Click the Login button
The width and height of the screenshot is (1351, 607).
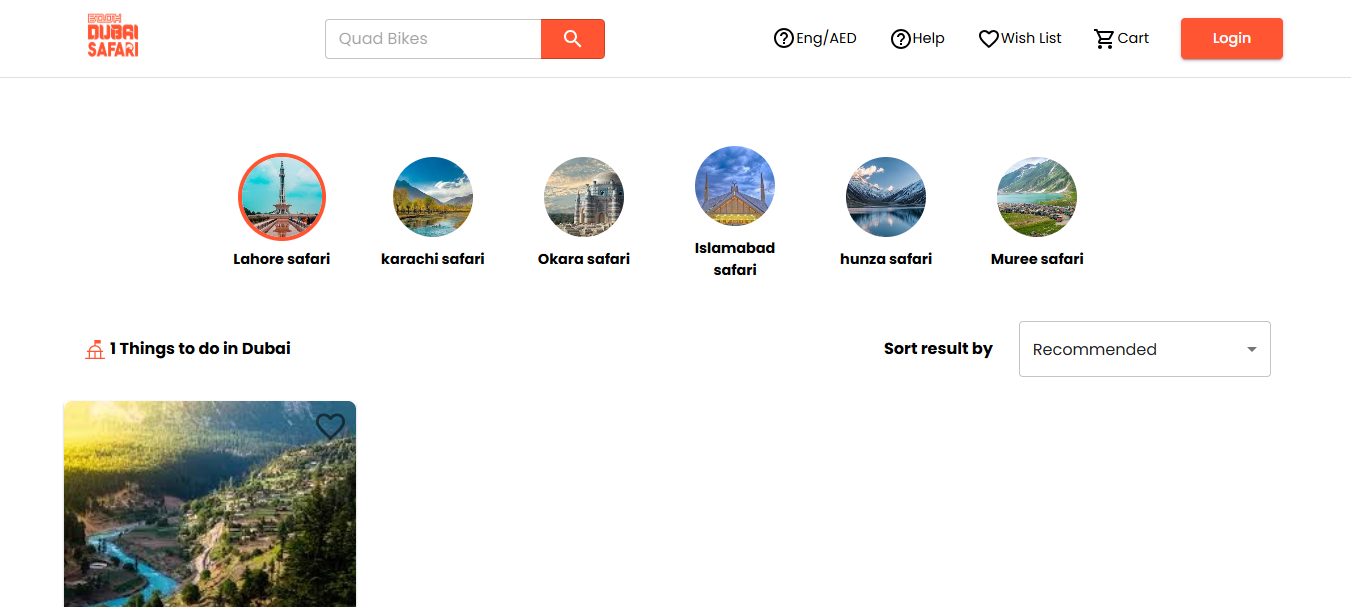tap(1231, 39)
